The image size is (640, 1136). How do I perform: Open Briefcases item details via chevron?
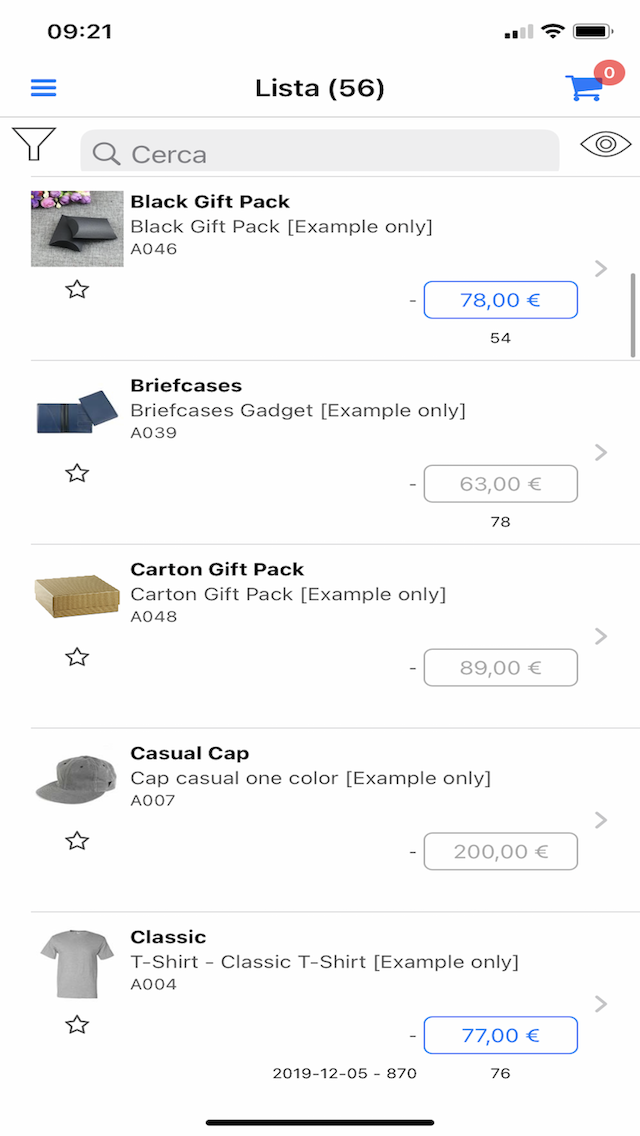click(x=601, y=452)
